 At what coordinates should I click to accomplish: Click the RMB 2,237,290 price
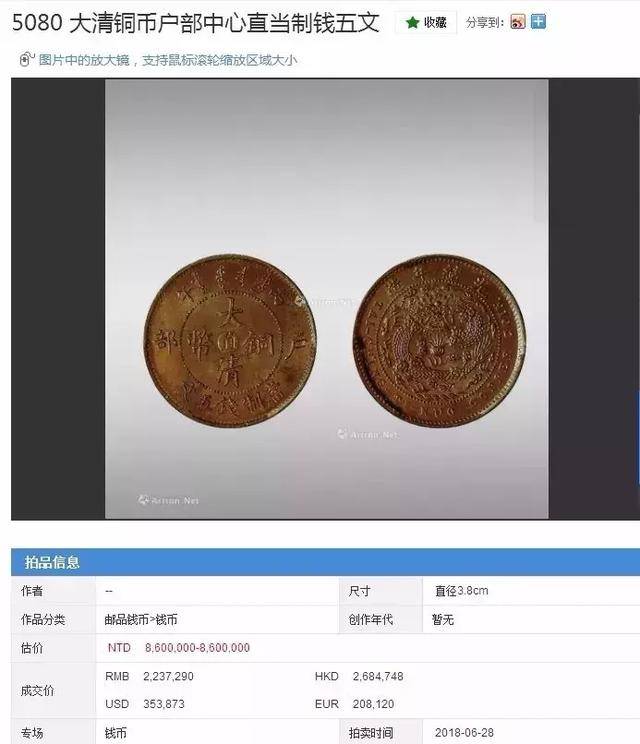(149, 676)
